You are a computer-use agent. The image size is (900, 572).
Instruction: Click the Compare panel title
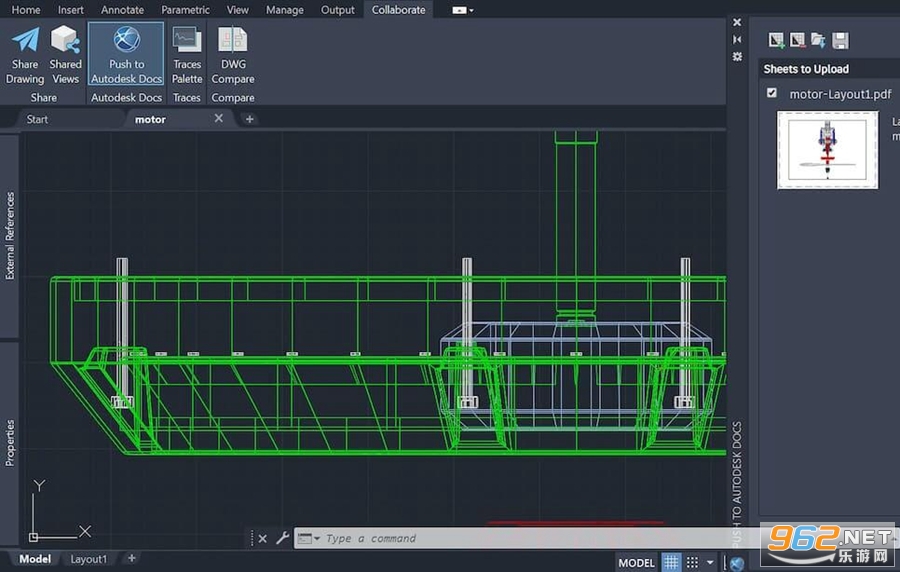pos(232,98)
